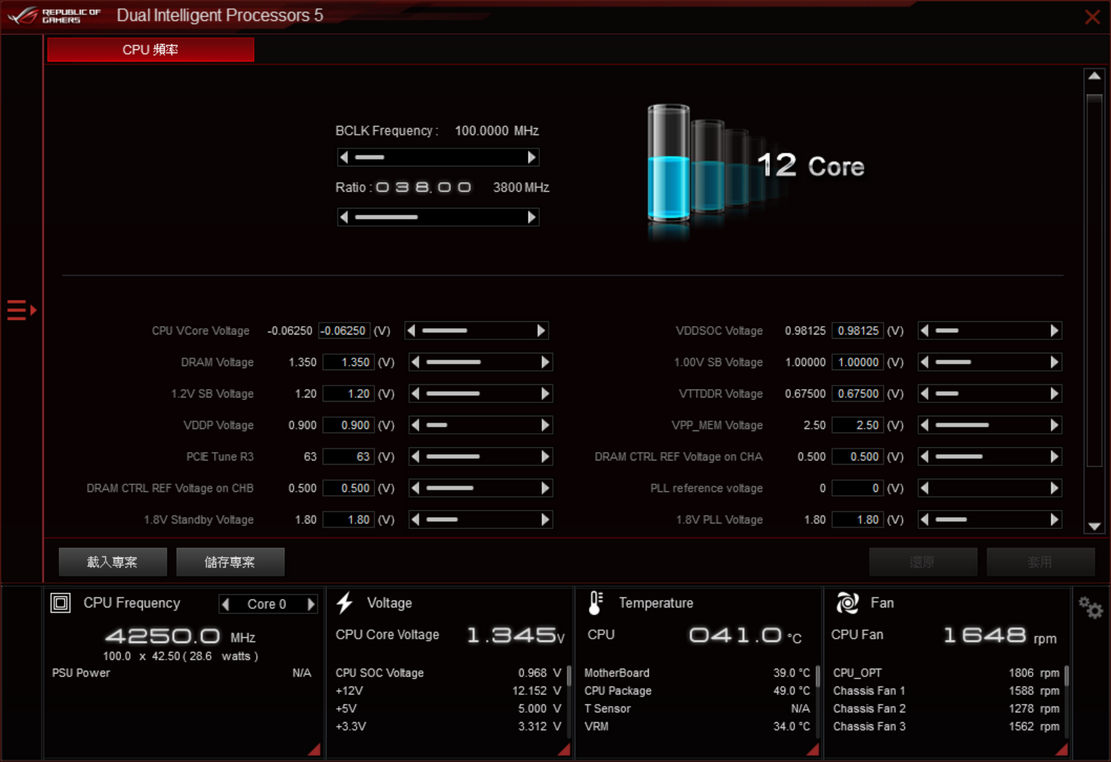1111x762 pixels.
Task: Increase DRAM Voltage with right arrow
Action: tap(545, 362)
